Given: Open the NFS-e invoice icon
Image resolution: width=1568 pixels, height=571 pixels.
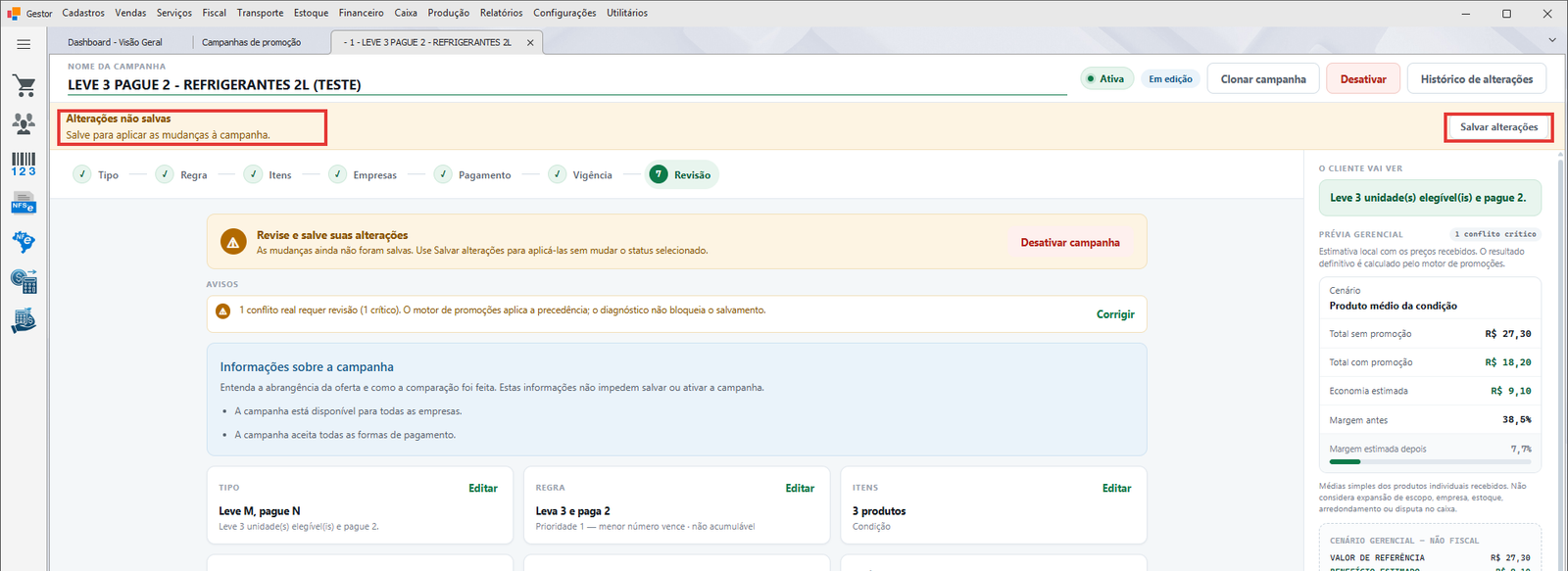Looking at the screenshot, I should pos(24,204).
